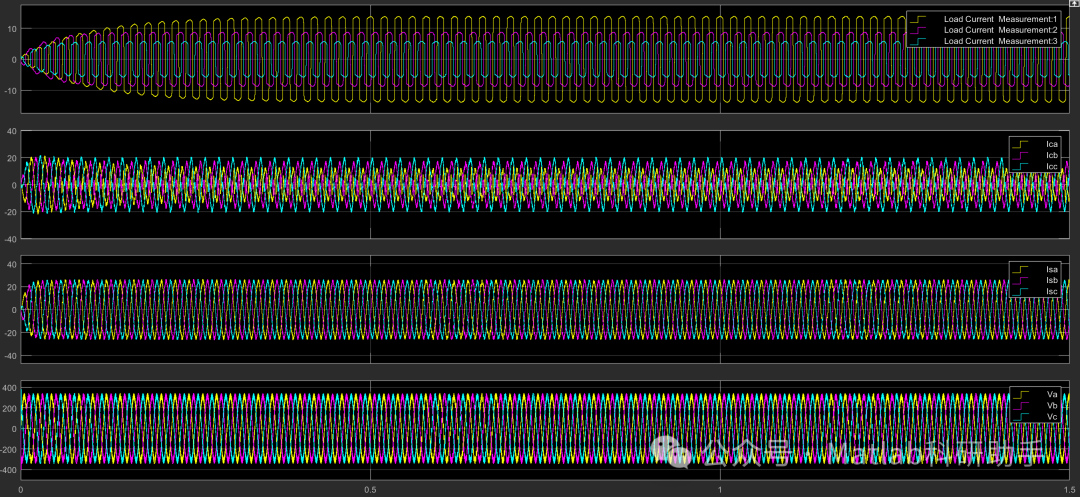The width and height of the screenshot is (1080, 497).
Task: Click the maximize axes icon at top-right corner
Action: [1075, 3]
